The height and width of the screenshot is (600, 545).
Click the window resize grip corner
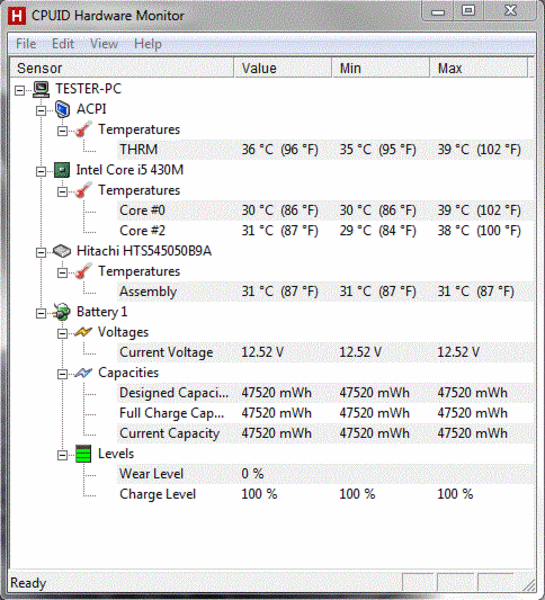coord(529,585)
